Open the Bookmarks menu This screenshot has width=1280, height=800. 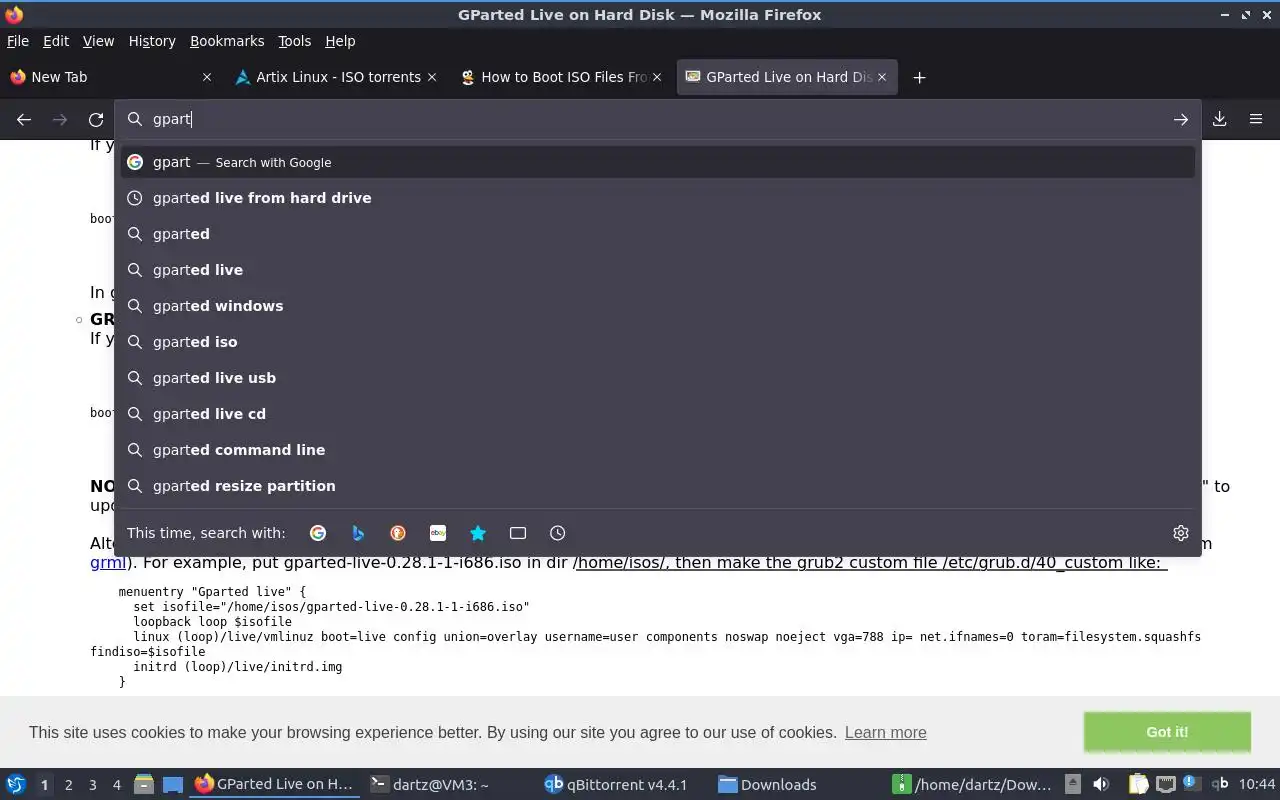point(227,41)
